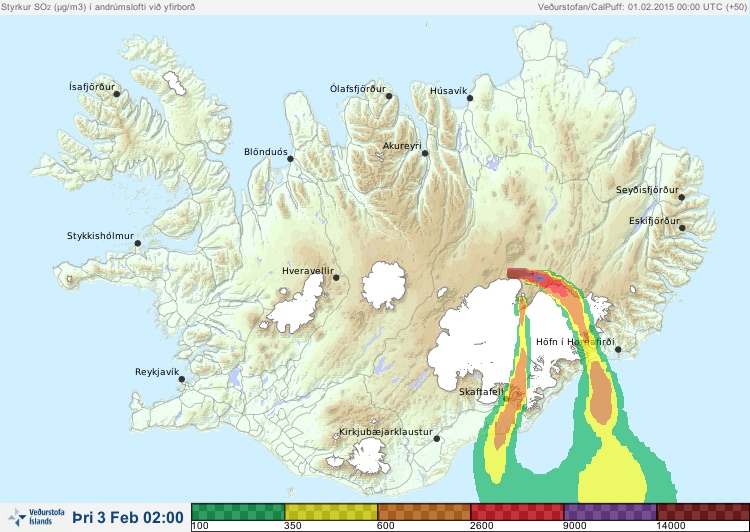750x532 pixels.
Task: Click the Ólafsfjörður label text
Action: [x=358, y=89]
